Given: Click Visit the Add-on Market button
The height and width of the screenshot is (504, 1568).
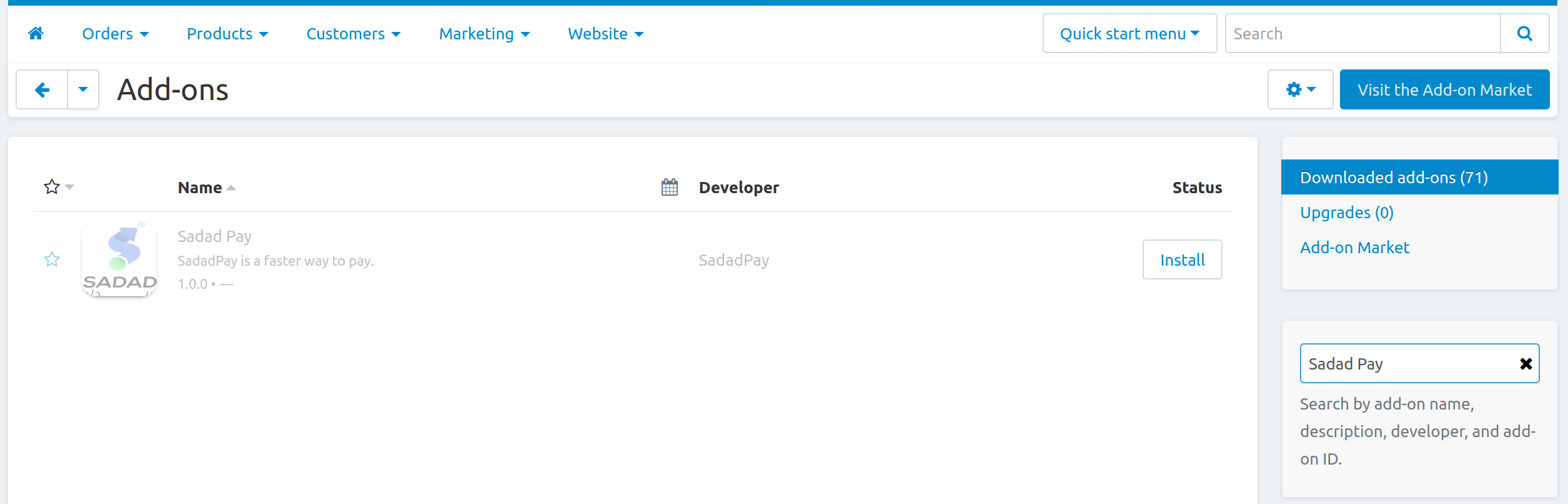Looking at the screenshot, I should 1444,89.
